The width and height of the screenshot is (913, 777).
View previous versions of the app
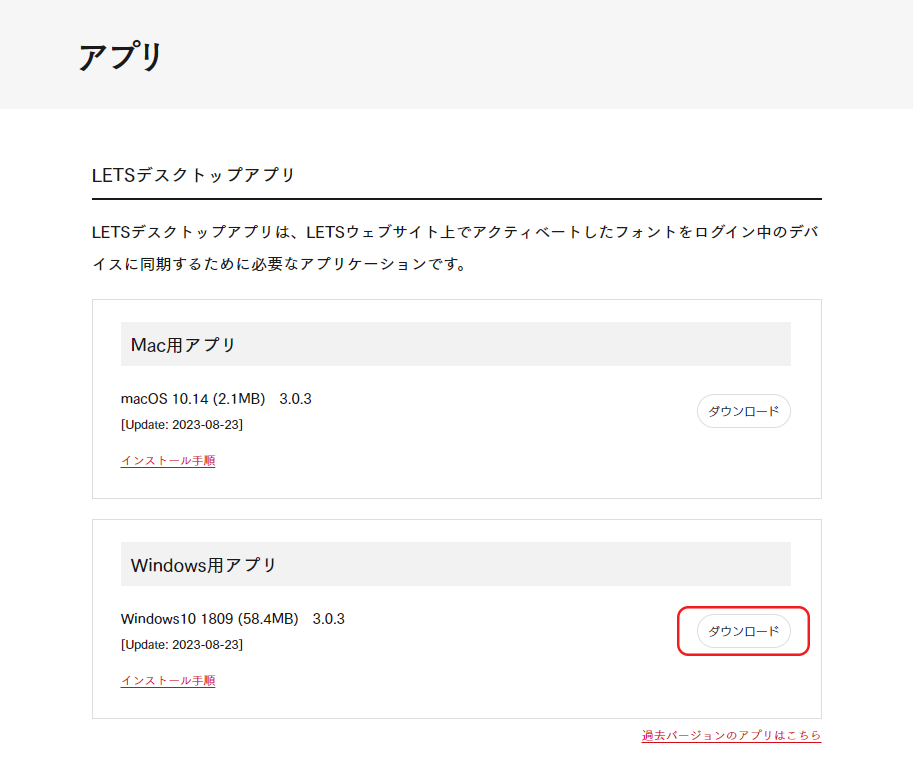[x=731, y=735]
